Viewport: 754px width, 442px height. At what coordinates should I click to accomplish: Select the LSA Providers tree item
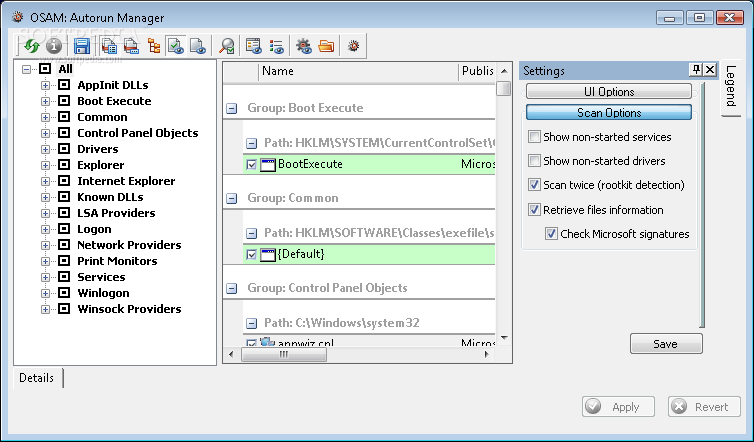click(x=116, y=213)
